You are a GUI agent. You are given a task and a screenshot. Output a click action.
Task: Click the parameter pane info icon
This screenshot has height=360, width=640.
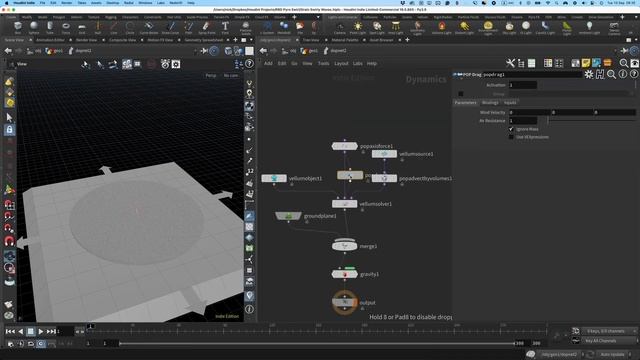(622, 74)
